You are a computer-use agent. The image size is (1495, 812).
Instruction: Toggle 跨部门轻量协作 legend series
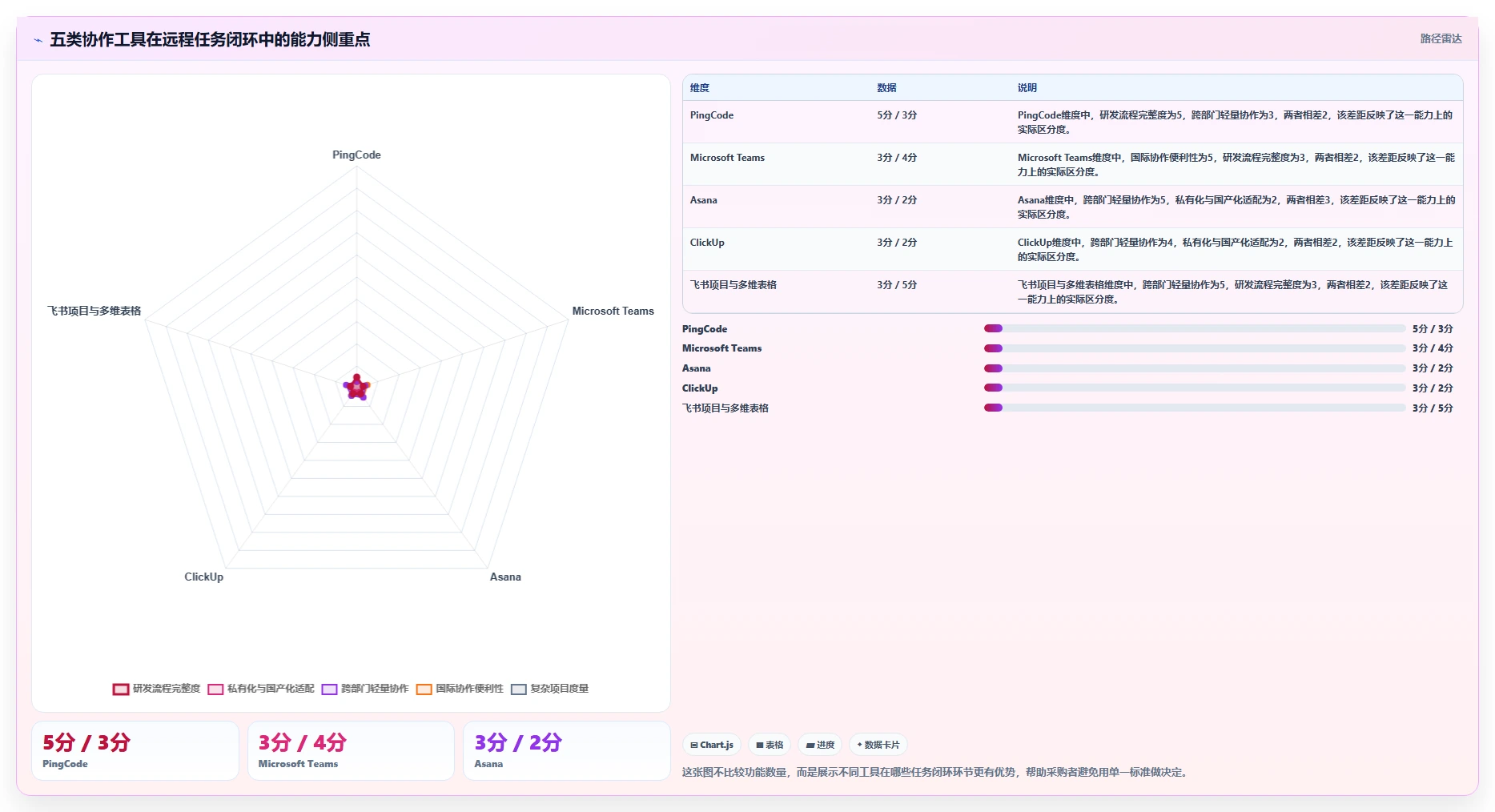(x=365, y=689)
